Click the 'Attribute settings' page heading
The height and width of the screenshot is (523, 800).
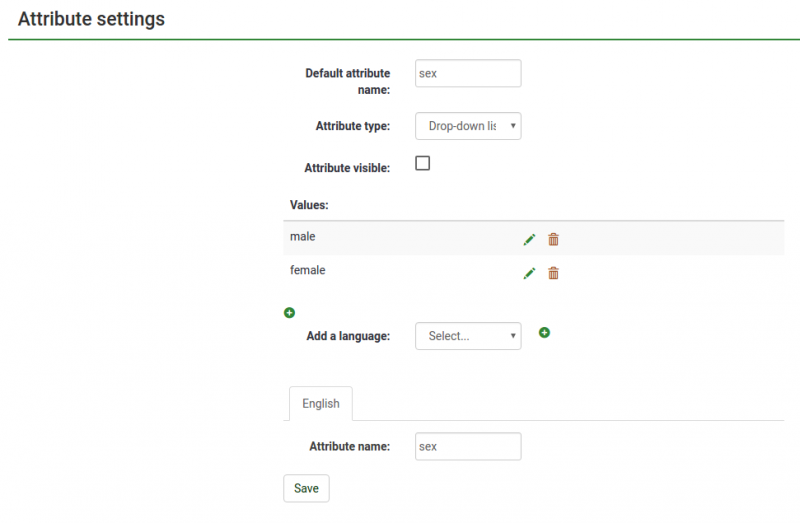(91, 19)
